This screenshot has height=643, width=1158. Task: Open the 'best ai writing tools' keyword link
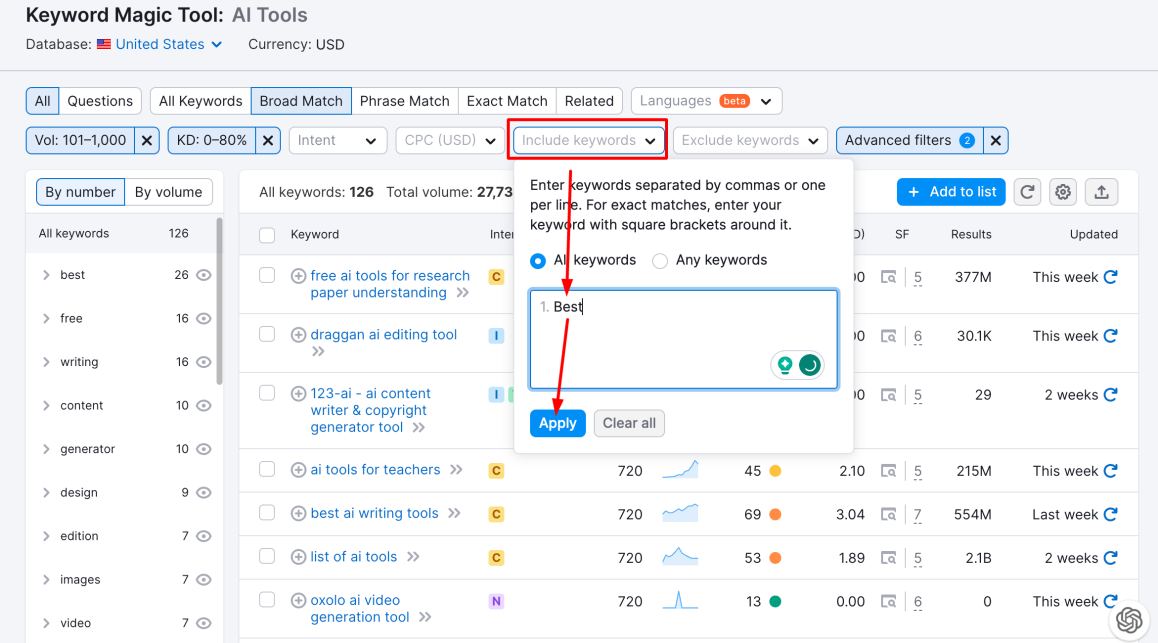[374, 513]
